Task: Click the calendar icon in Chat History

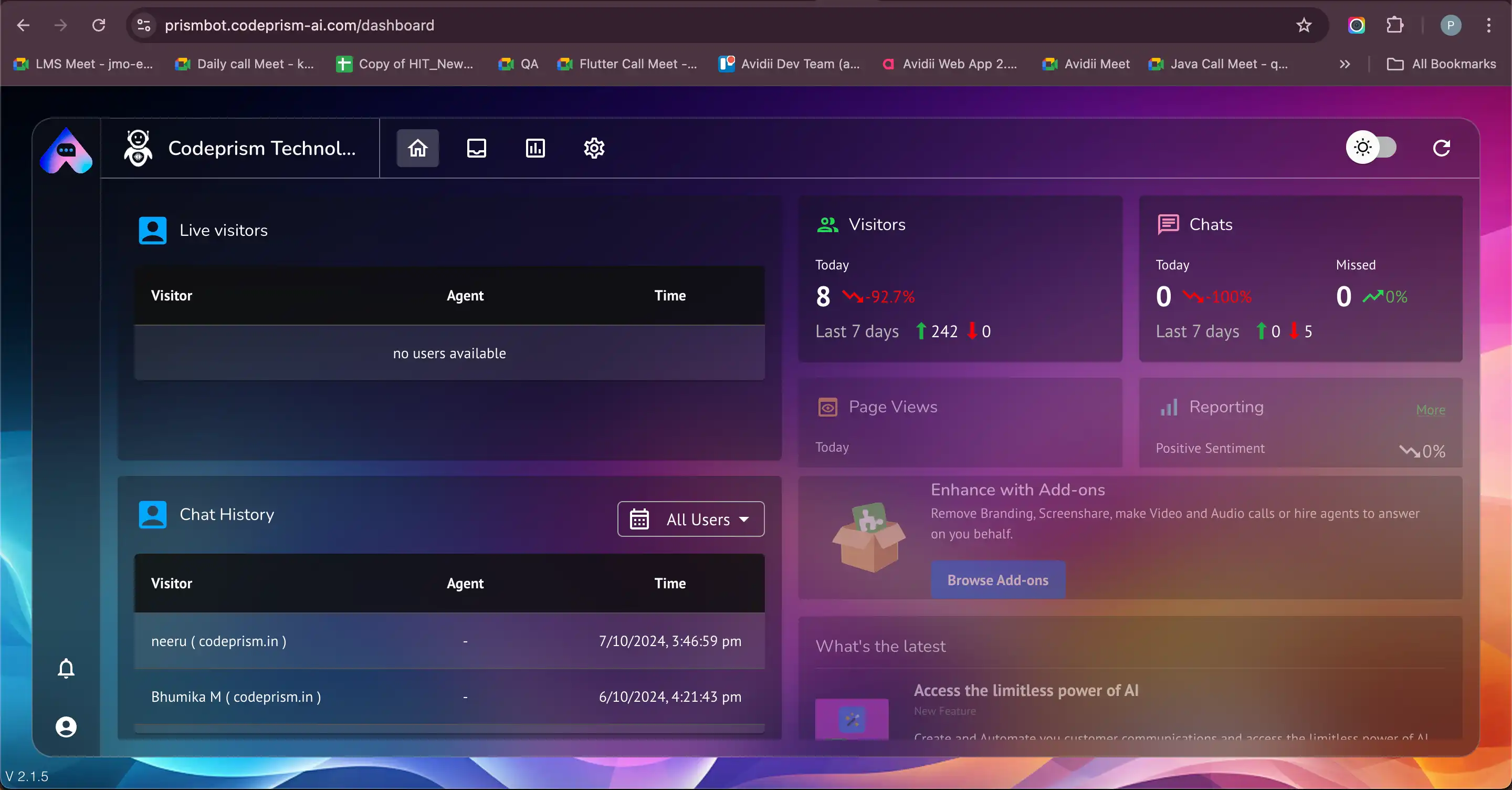Action: pos(639,519)
